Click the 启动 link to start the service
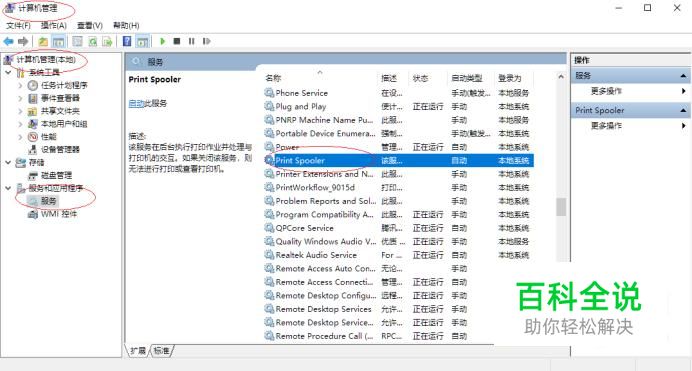Screen dimensions: 692x371 [x=136, y=103]
